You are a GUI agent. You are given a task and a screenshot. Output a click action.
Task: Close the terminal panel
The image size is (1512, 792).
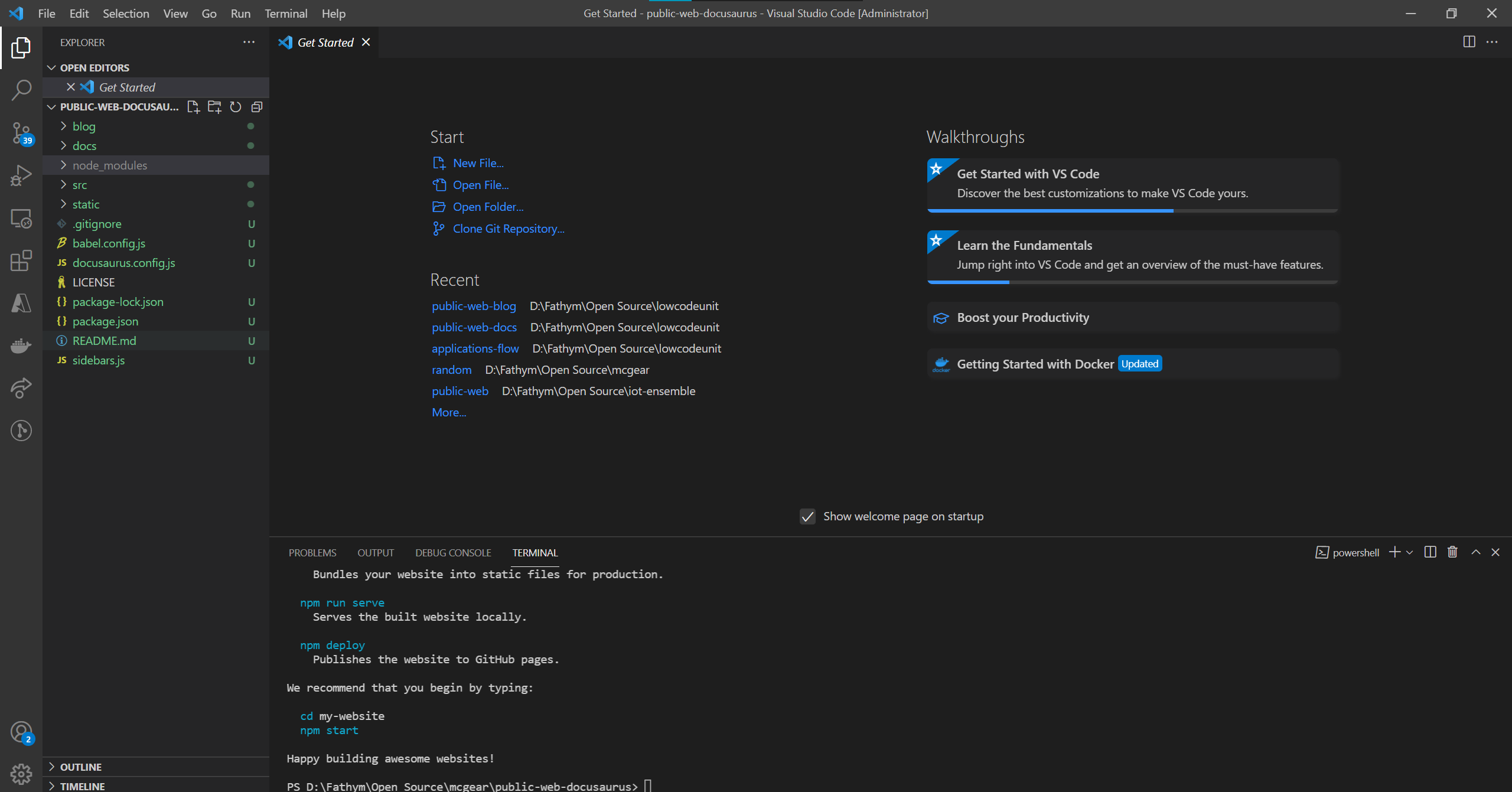pyautogui.click(x=1495, y=552)
